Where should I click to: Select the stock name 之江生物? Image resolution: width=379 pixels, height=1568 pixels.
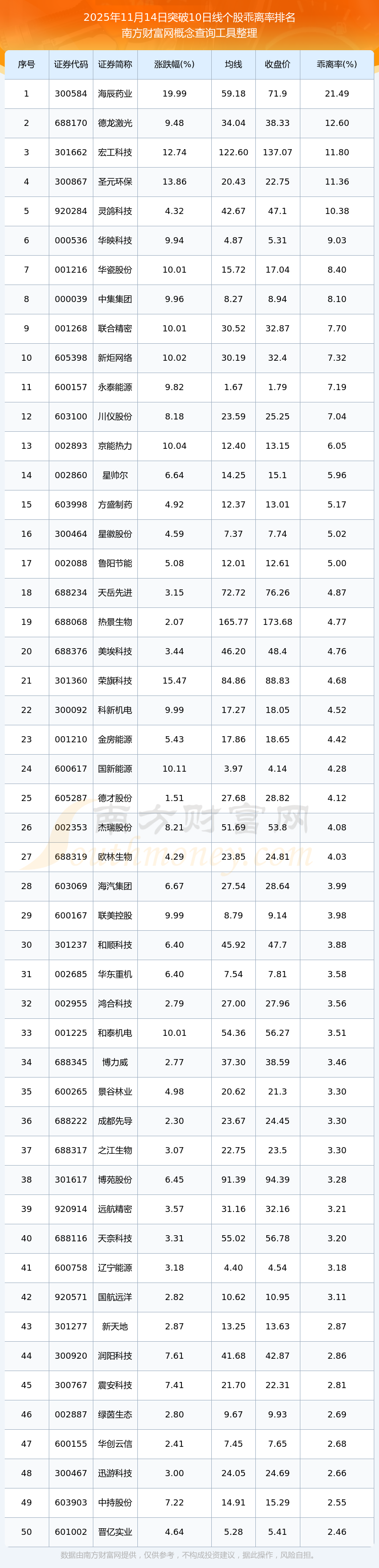(115, 1150)
